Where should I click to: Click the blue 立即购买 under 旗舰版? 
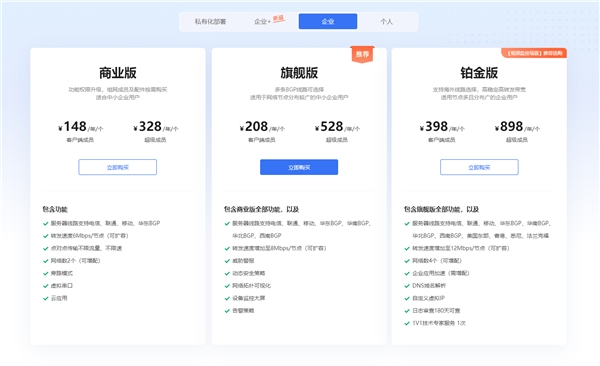(x=299, y=167)
